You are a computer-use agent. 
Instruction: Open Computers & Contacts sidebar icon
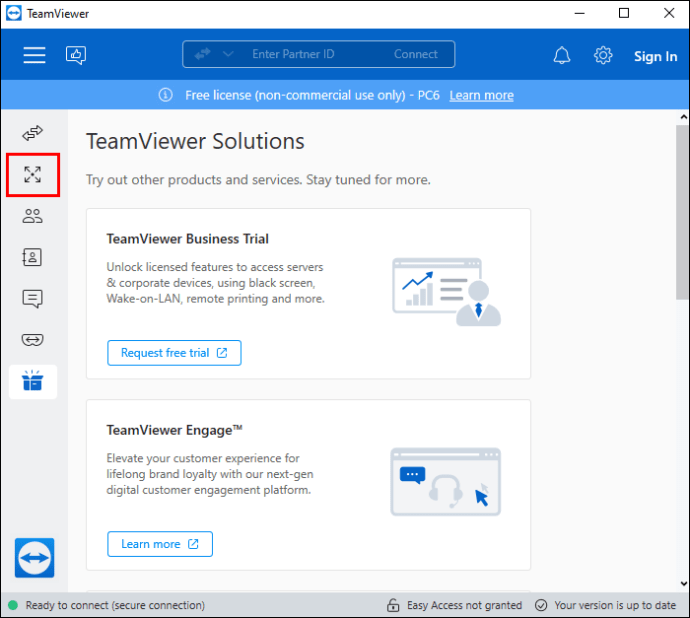point(33,257)
